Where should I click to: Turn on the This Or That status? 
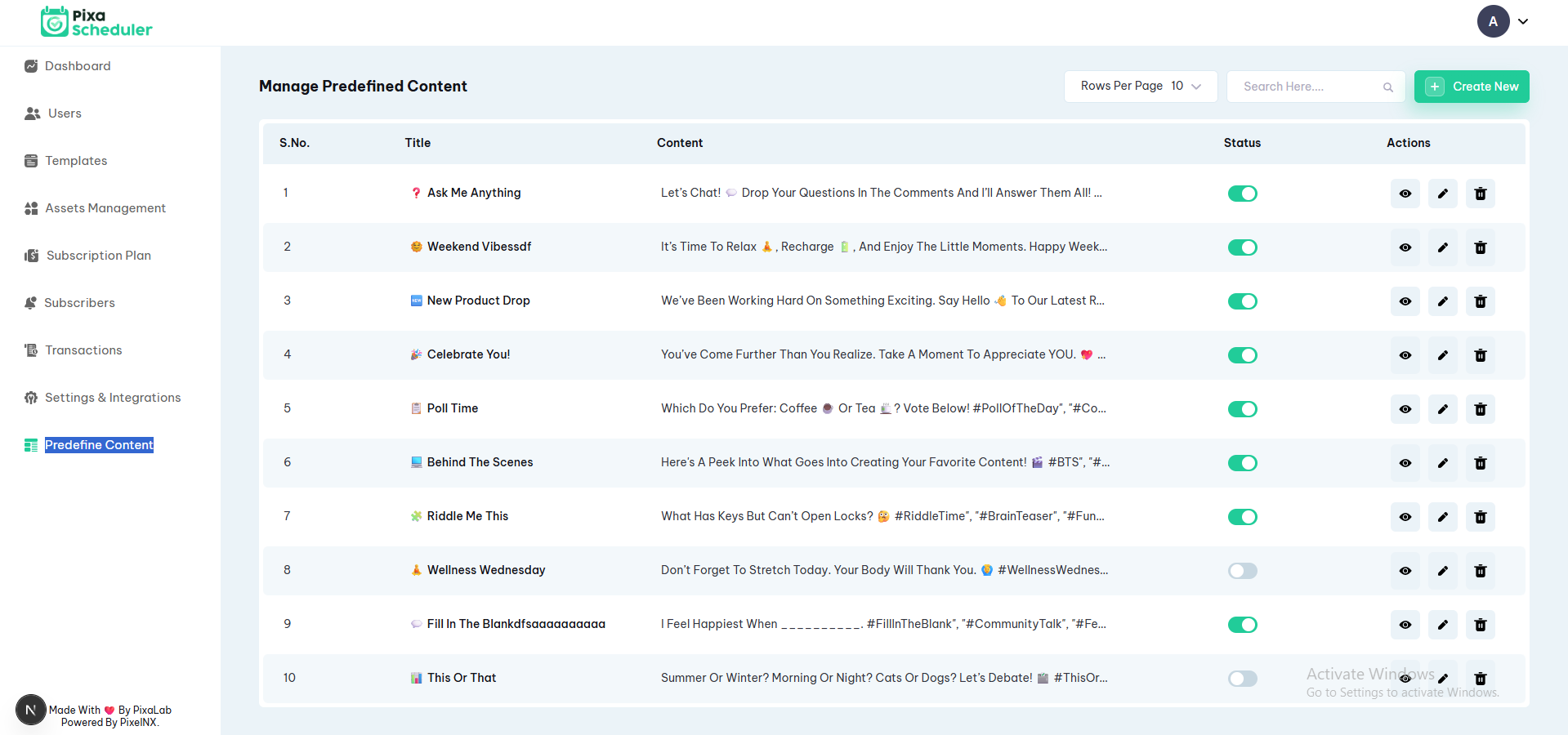(1242, 679)
